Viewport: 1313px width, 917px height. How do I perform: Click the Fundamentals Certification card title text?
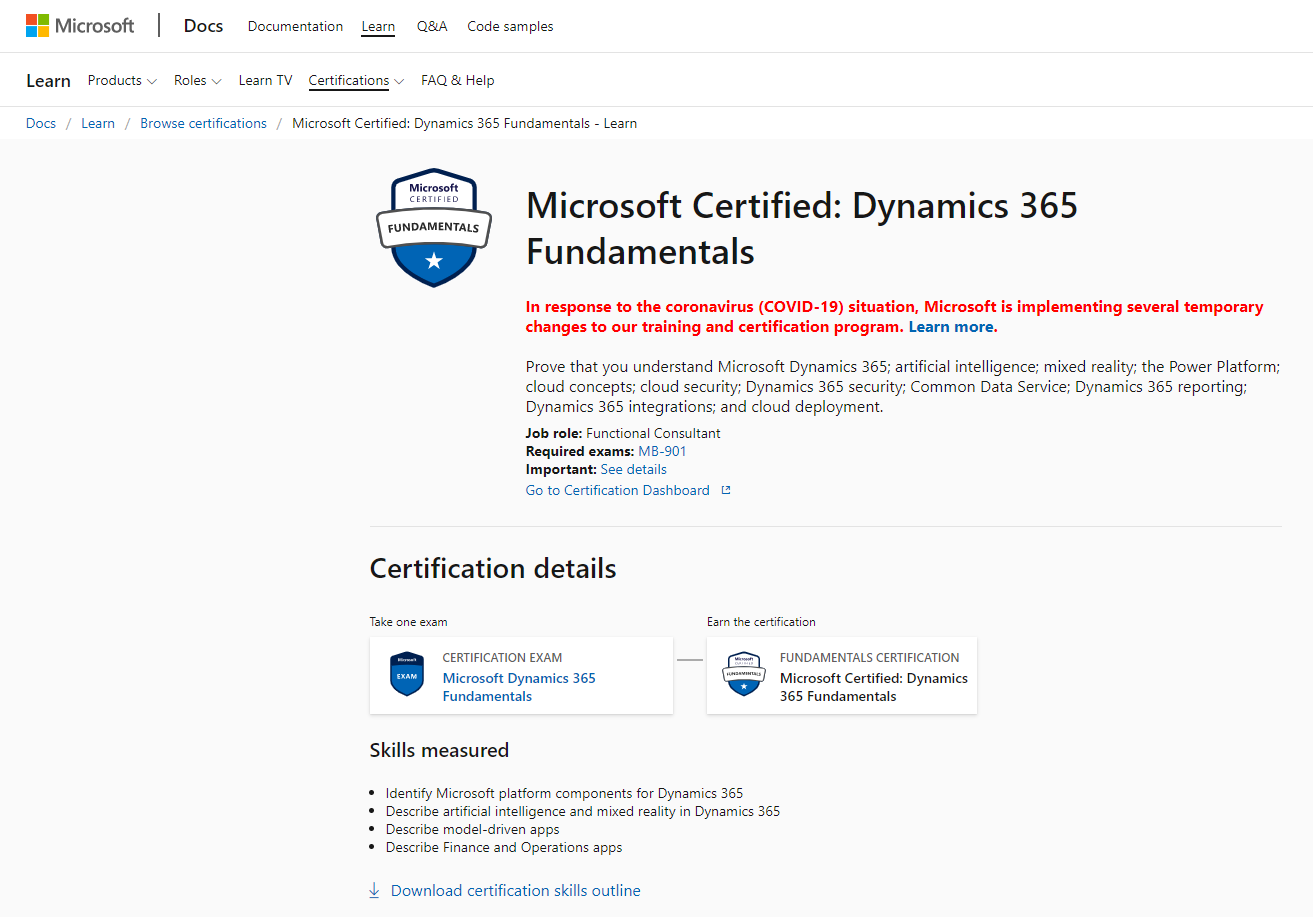(x=874, y=687)
